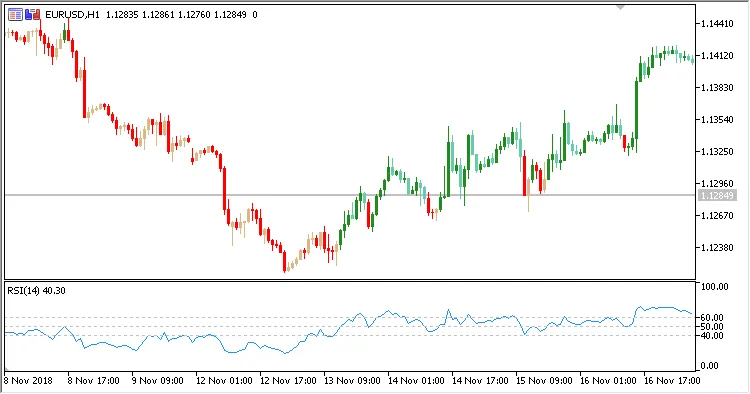
Task: Click the 1.14410 price scale label
Action: (717, 23)
